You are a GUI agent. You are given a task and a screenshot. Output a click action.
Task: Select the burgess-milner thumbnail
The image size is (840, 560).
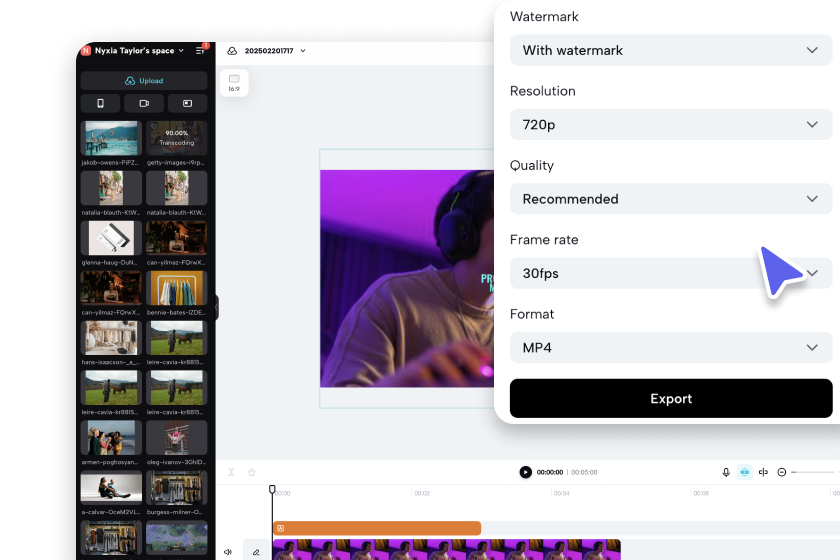tap(177, 488)
